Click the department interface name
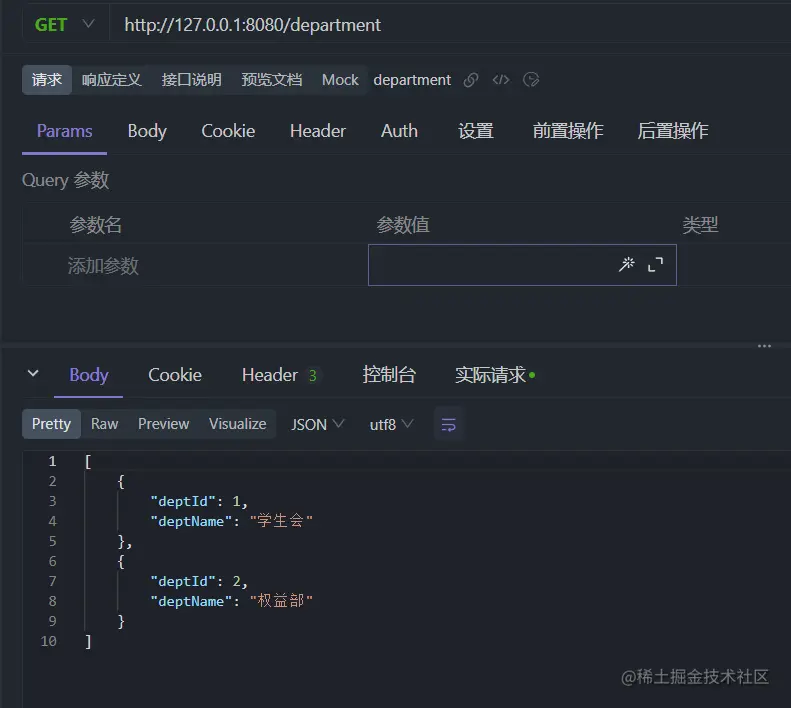The height and width of the screenshot is (708, 791). coord(412,80)
